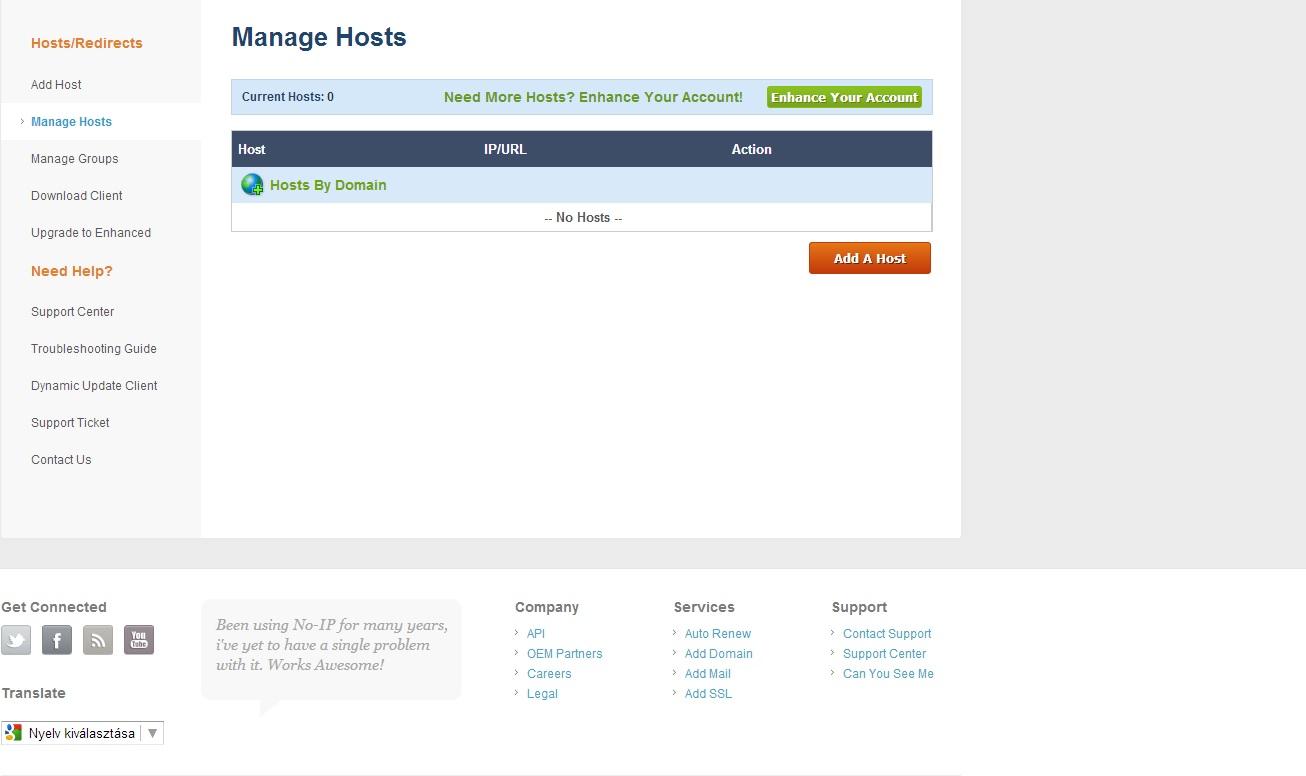Click the Need Help? sidebar heading

[x=72, y=271]
